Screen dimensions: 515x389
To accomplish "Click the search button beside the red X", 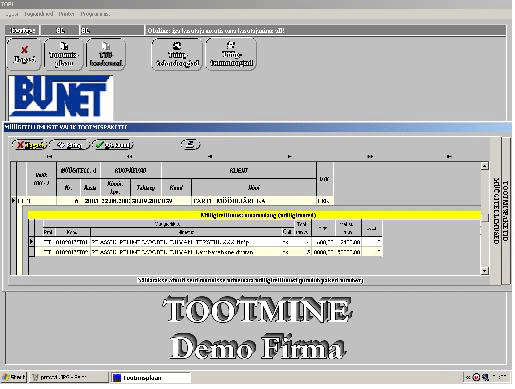I will pyautogui.click(x=69, y=145).
